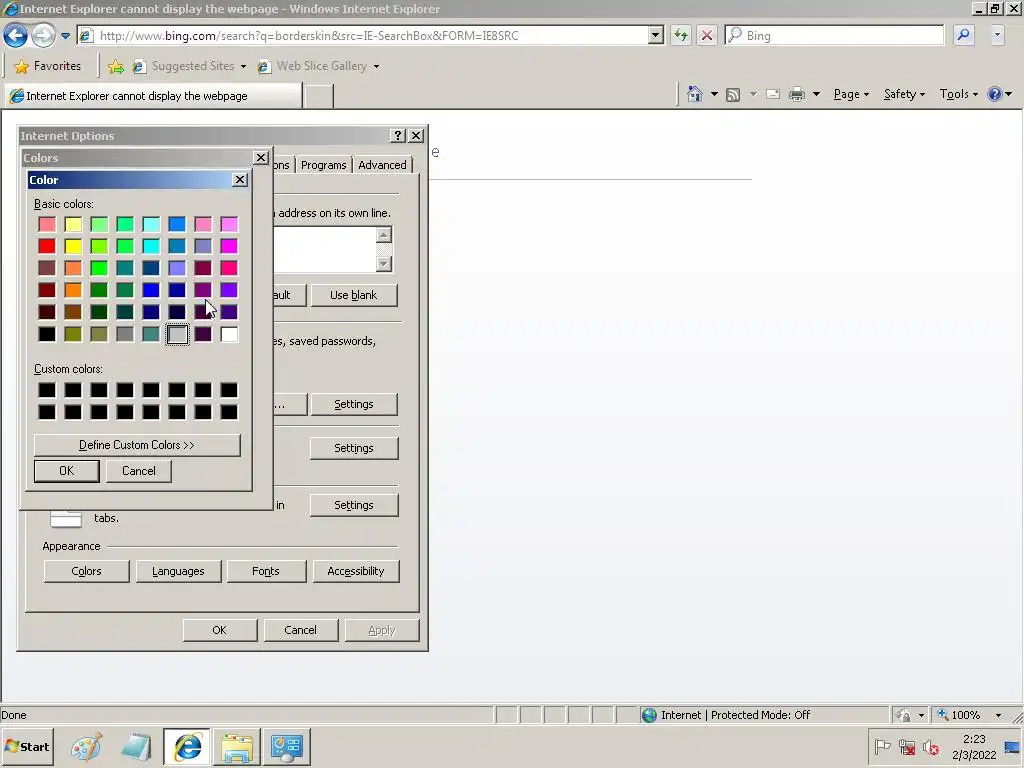Expand the Home button dropdown arrow
The image size is (1024, 768).
[x=714, y=95]
